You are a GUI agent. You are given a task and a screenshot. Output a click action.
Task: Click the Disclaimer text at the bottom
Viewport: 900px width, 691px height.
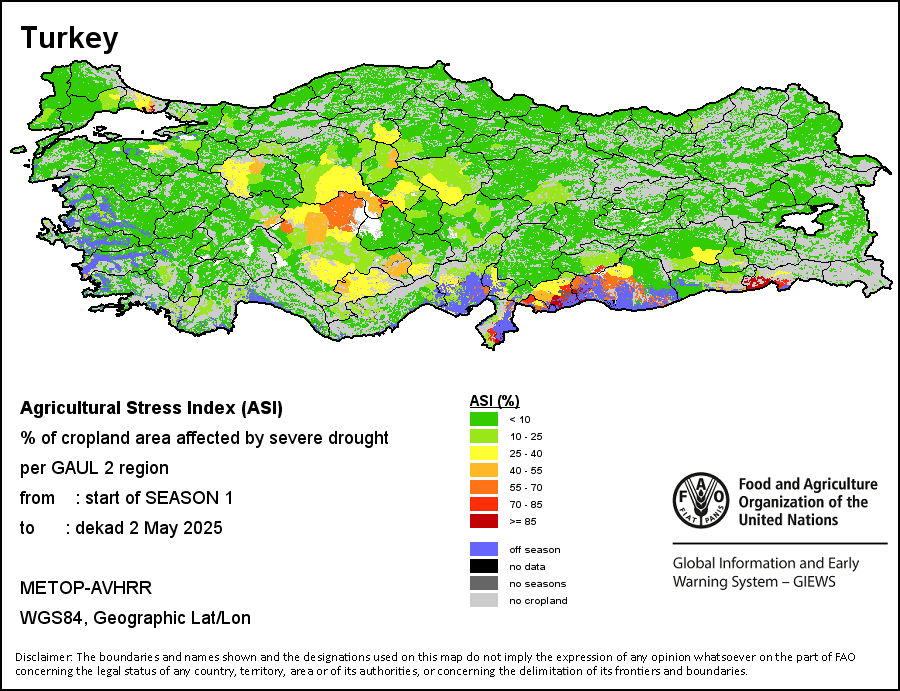pyautogui.click(x=435, y=663)
